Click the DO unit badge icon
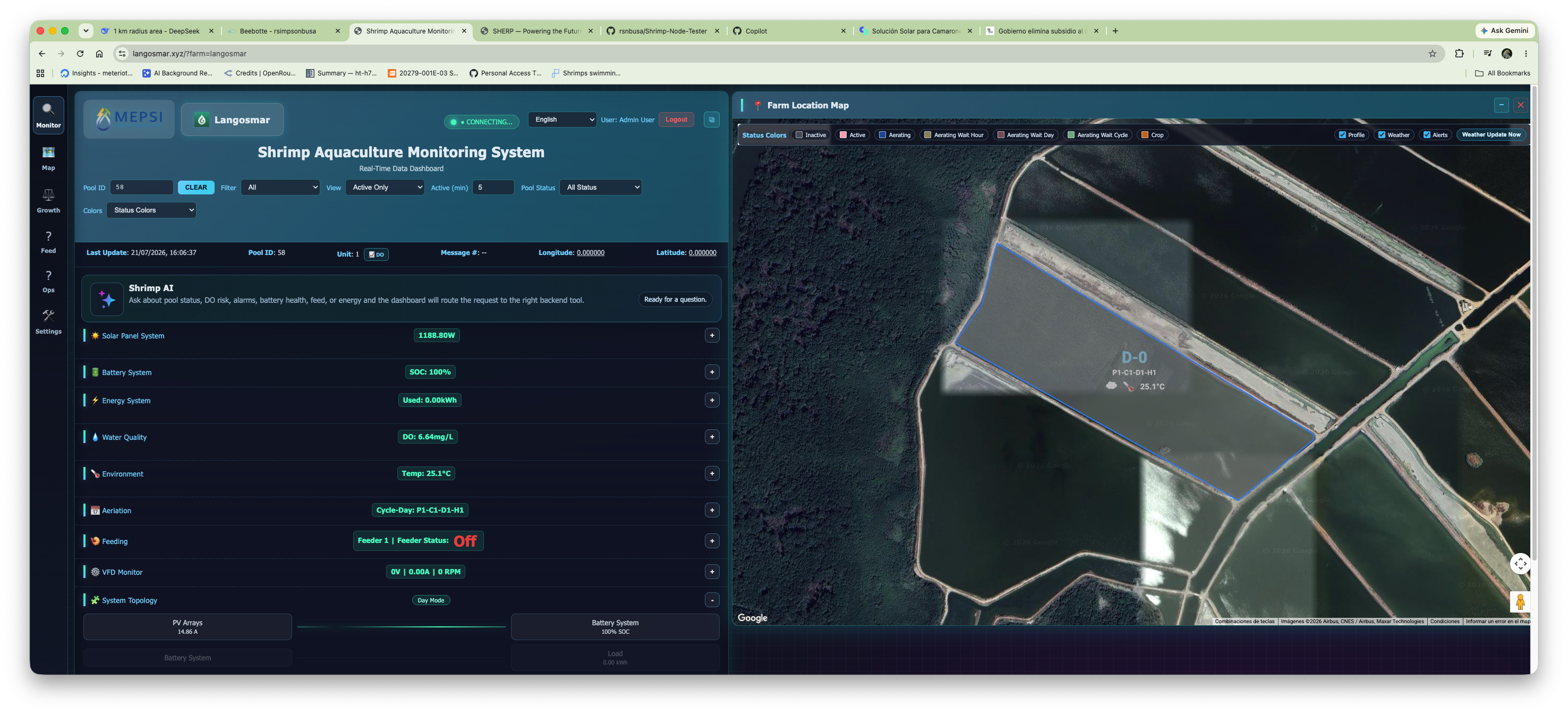Screen dimensions: 1568x714 [x=376, y=254]
